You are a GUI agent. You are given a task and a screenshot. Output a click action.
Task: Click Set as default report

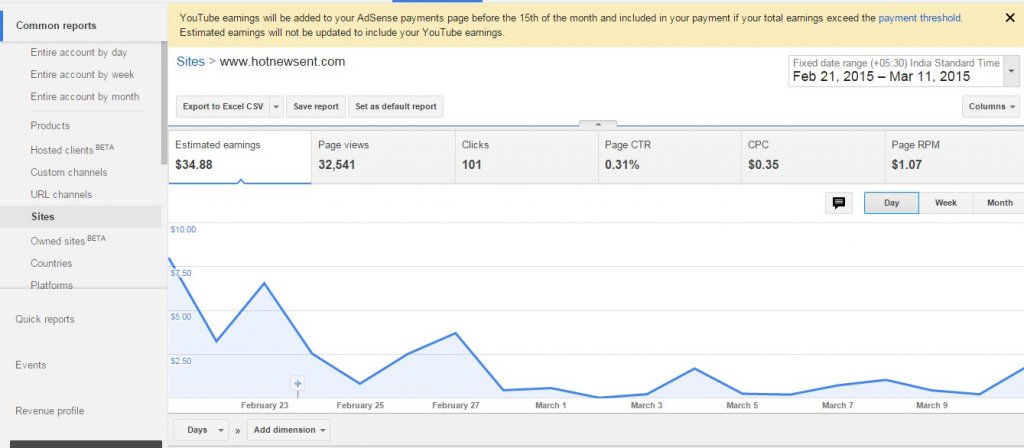(396, 106)
